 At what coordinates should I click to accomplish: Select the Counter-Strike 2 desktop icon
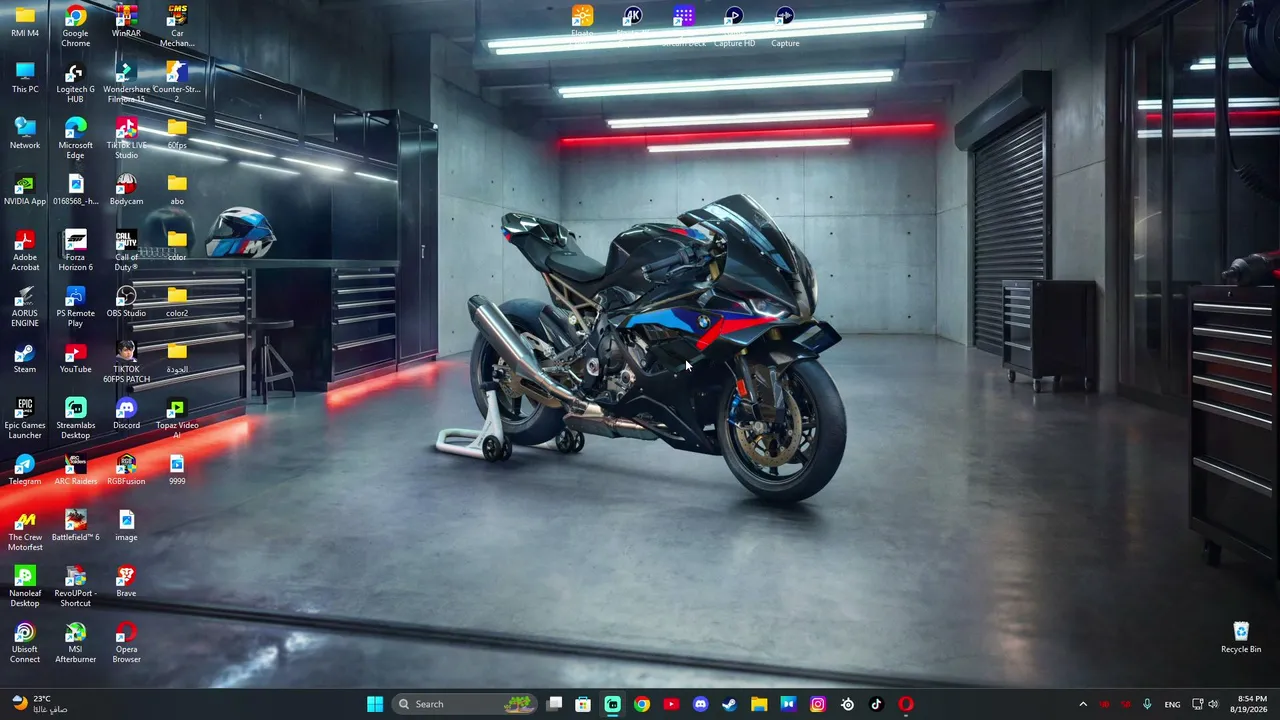pyautogui.click(x=177, y=82)
